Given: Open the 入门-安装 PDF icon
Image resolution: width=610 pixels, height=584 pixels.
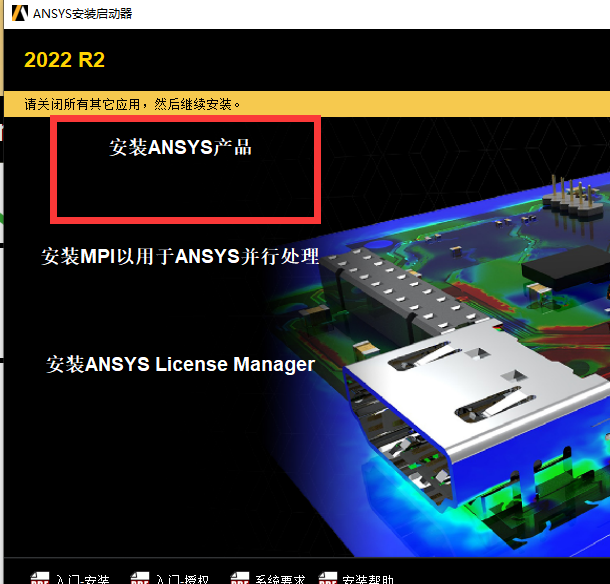Looking at the screenshot, I should [x=40, y=578].
